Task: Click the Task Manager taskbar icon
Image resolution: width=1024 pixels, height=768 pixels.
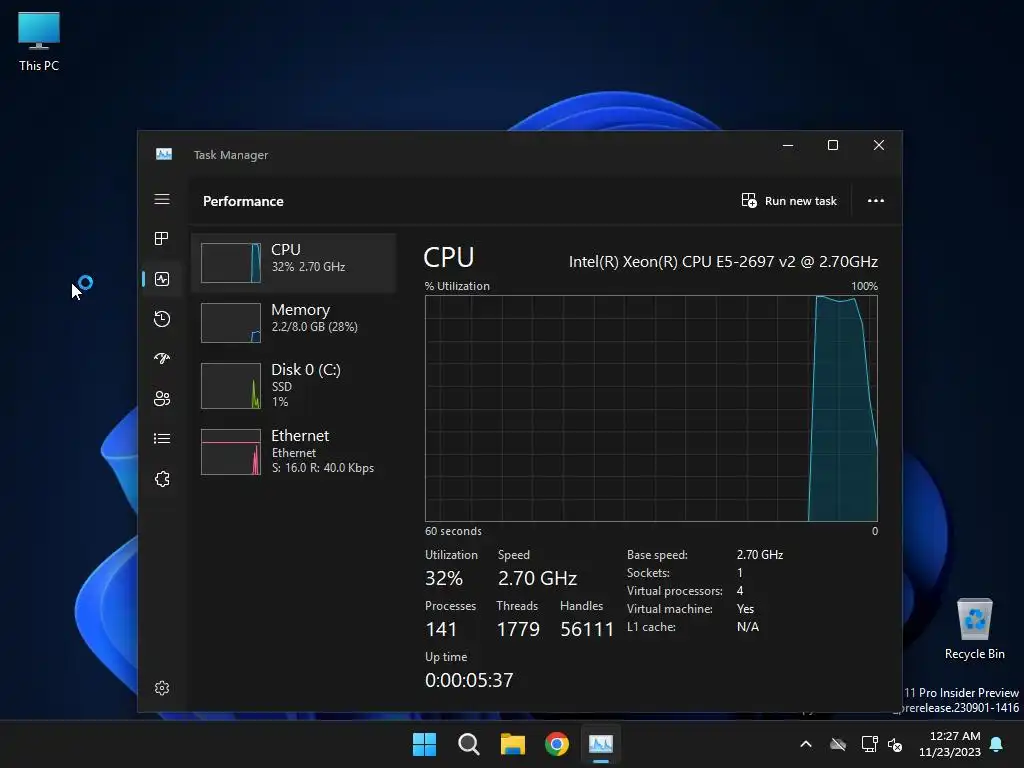Action: click(x=601, y=744)
